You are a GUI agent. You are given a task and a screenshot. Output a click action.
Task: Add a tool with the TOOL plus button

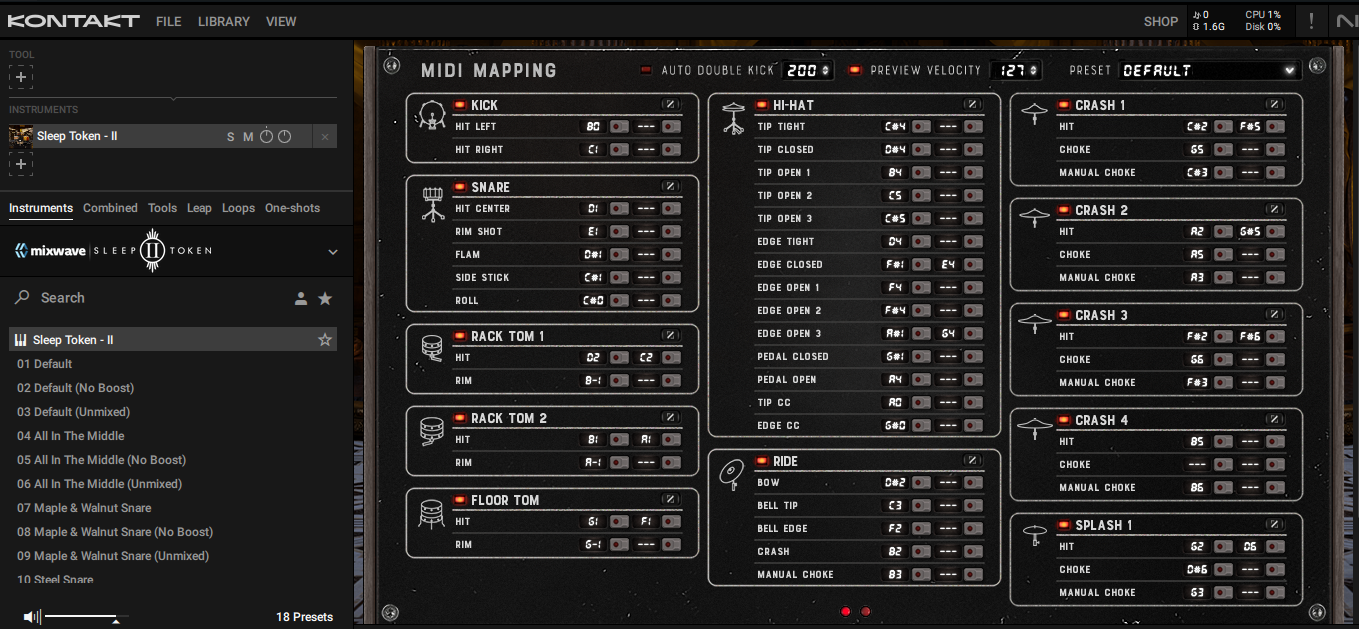(21, 77)
